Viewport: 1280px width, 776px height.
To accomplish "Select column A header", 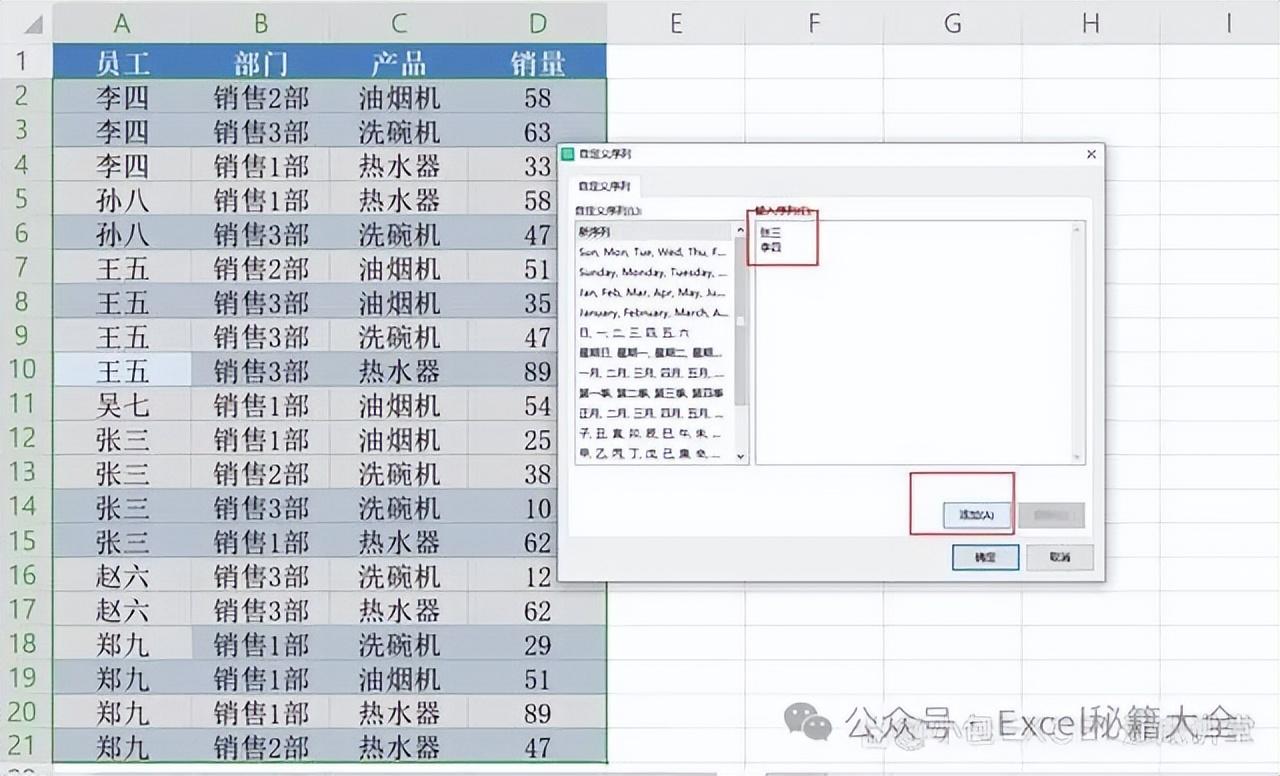I will [x=122, y=23].
